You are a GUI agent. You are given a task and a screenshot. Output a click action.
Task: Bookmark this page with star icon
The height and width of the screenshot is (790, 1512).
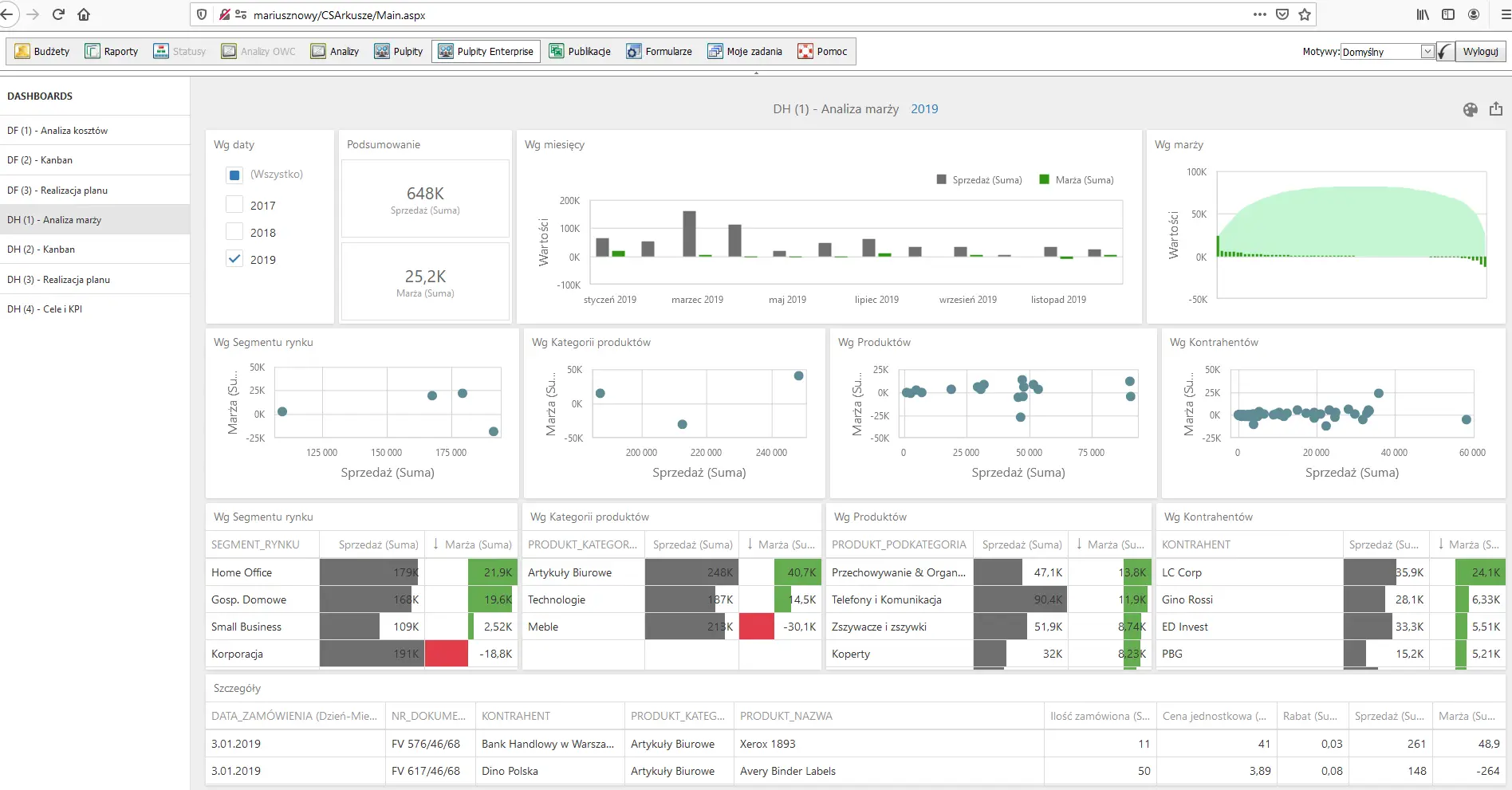[1305, 14]
